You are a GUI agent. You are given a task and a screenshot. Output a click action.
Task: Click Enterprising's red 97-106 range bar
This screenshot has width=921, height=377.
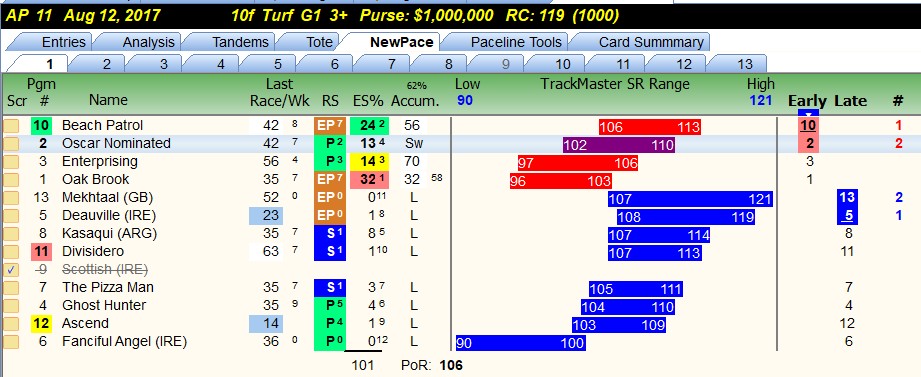pyautogui.click(x=577, y=163)
